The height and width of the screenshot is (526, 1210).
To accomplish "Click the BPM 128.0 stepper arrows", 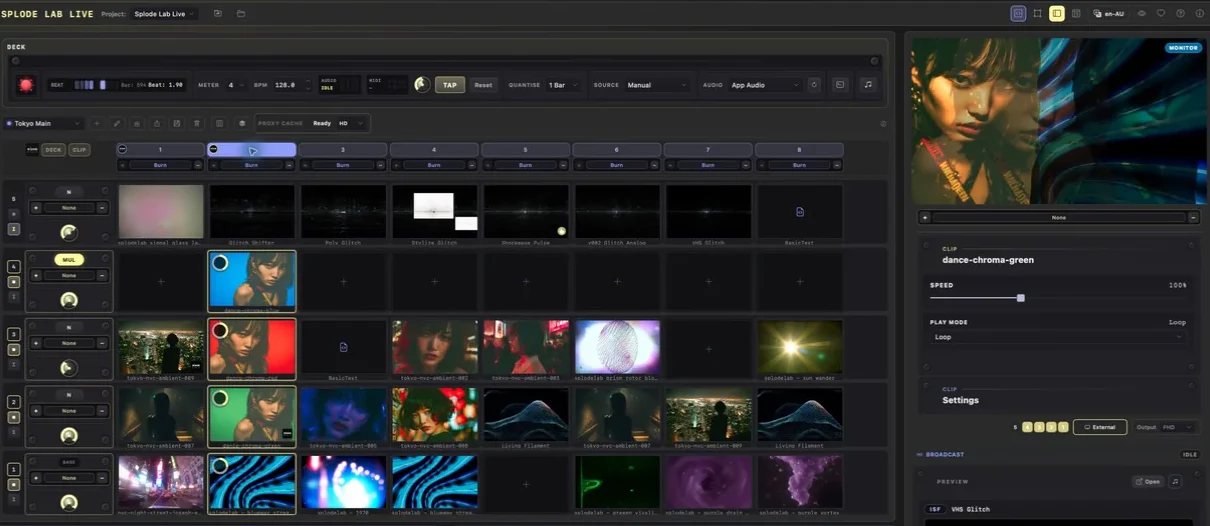I will pos(307,85).
